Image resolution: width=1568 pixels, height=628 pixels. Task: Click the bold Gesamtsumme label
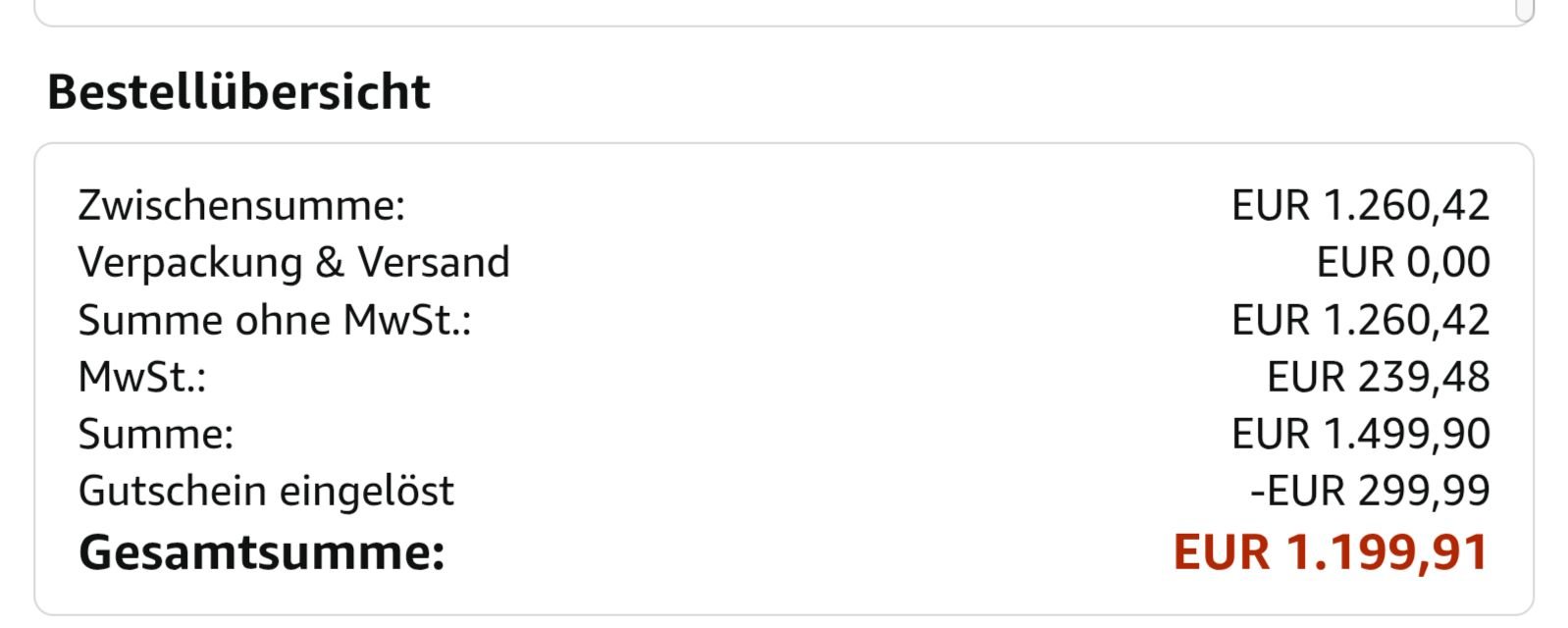pyautogui.click(x=262, y=552)
